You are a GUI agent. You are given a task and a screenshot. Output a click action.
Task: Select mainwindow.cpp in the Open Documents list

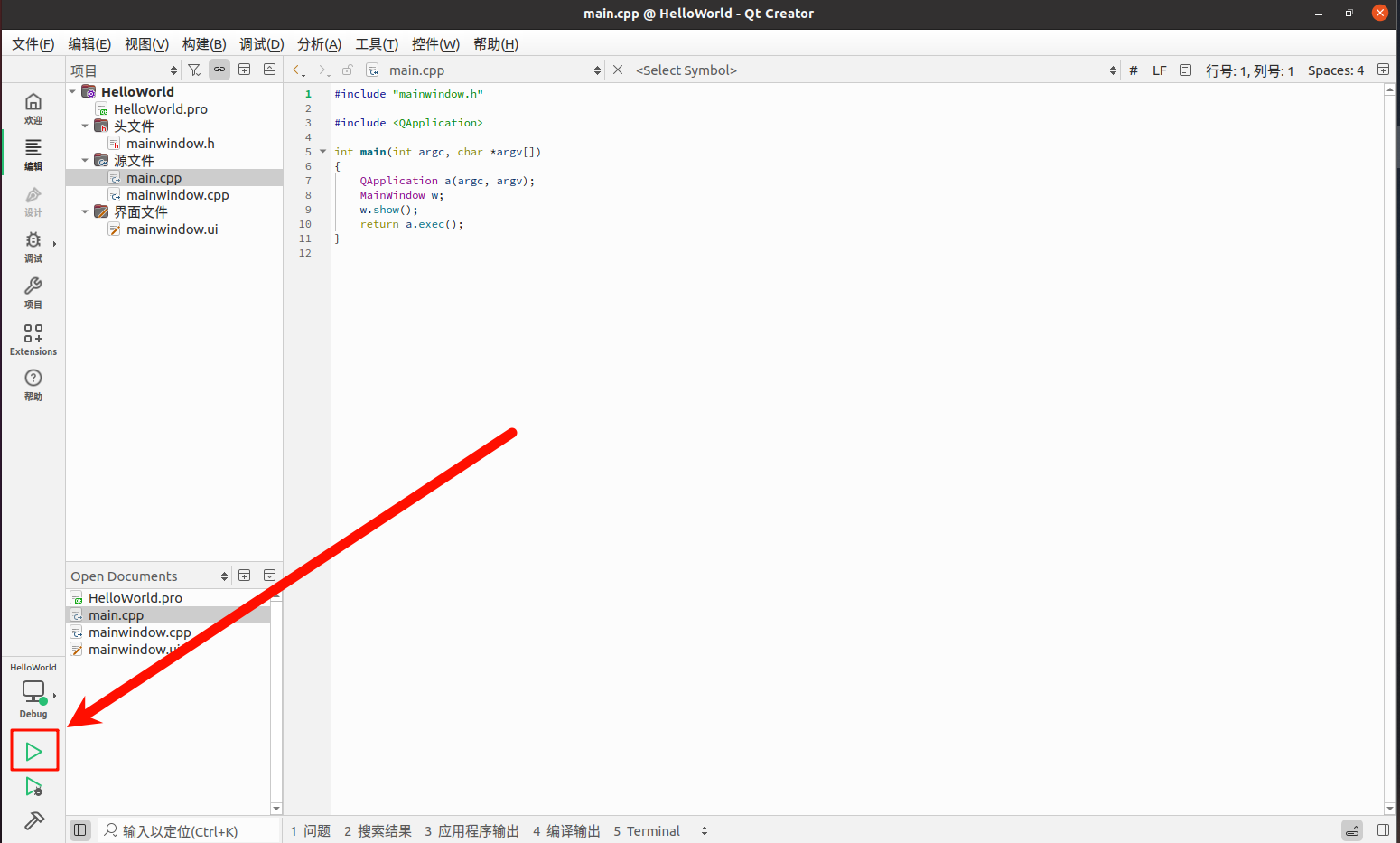(140, 632)
